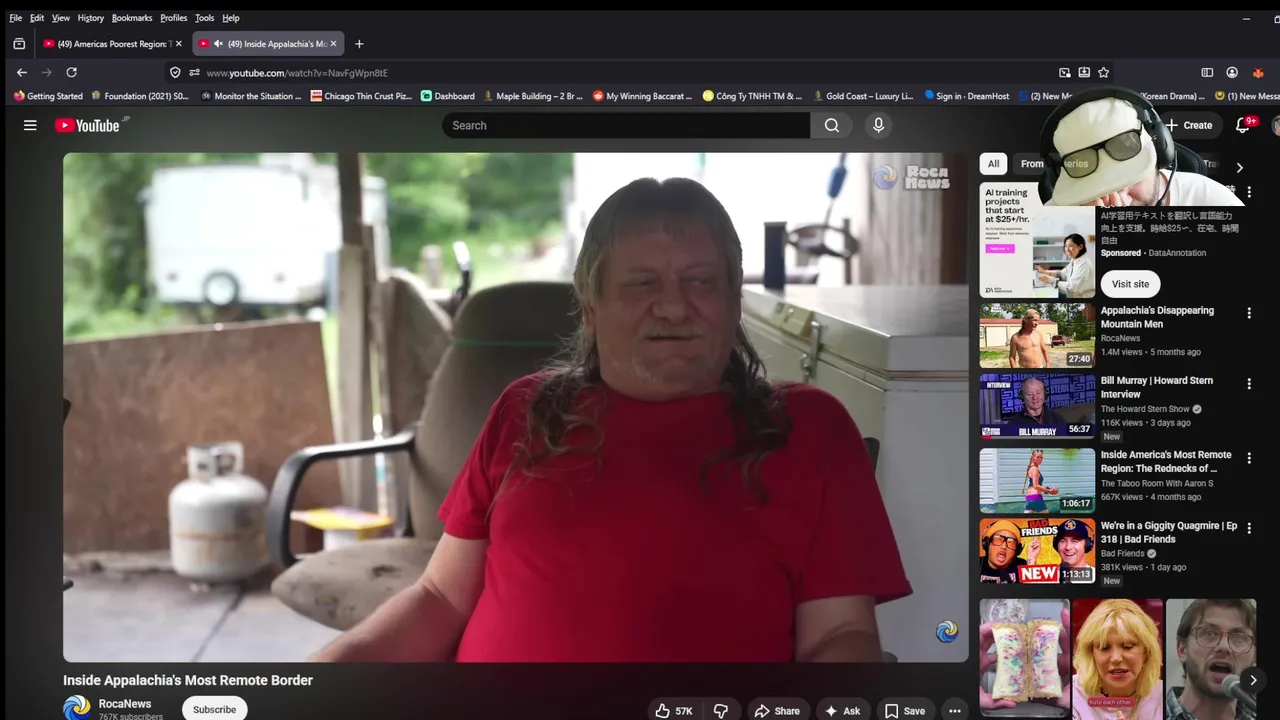Open the YouTube hamburger guide menu
This screenshot has height=720, width=1280.
pos(30,125)
